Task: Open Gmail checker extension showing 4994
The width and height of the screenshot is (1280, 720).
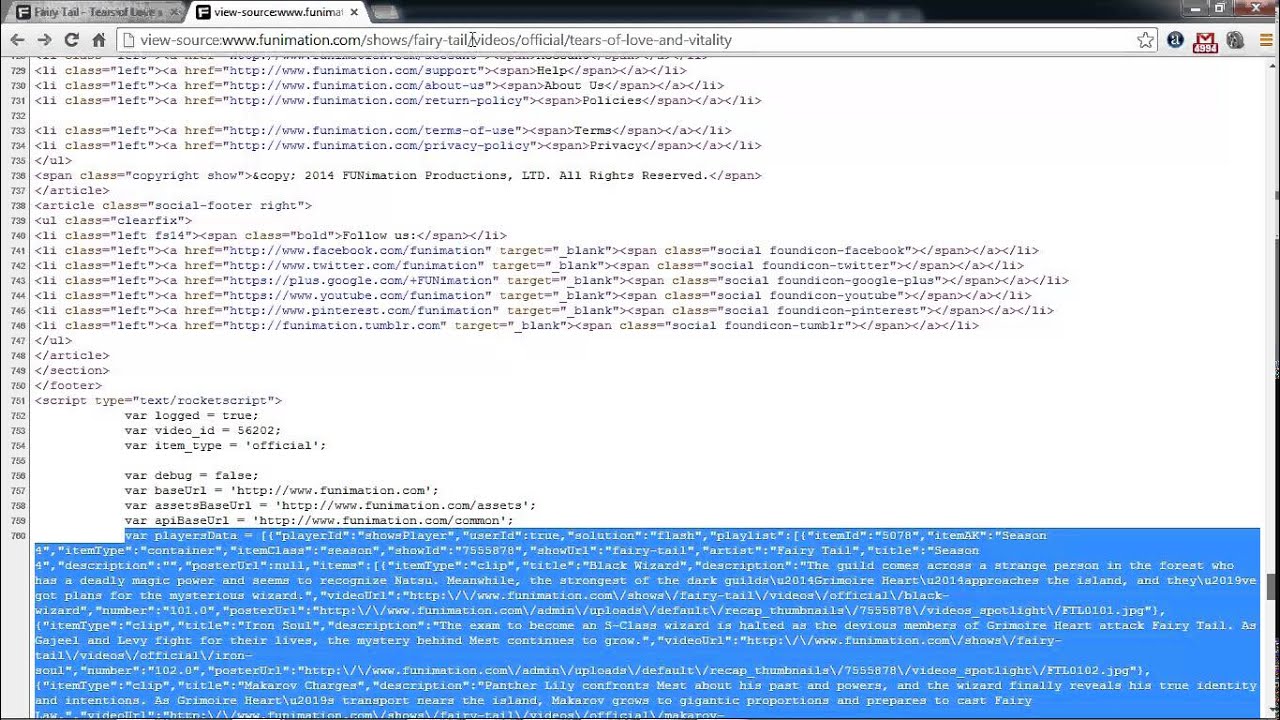Action: click(1206, 41)
